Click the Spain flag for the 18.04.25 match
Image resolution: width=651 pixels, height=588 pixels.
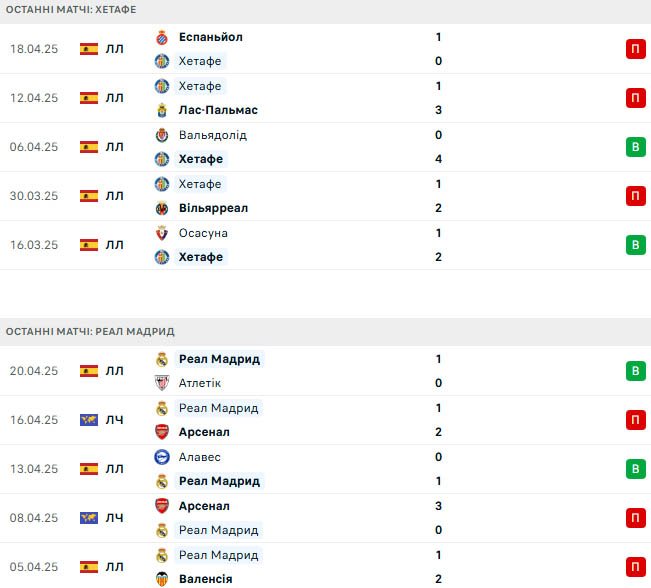(x=89, y=49)
